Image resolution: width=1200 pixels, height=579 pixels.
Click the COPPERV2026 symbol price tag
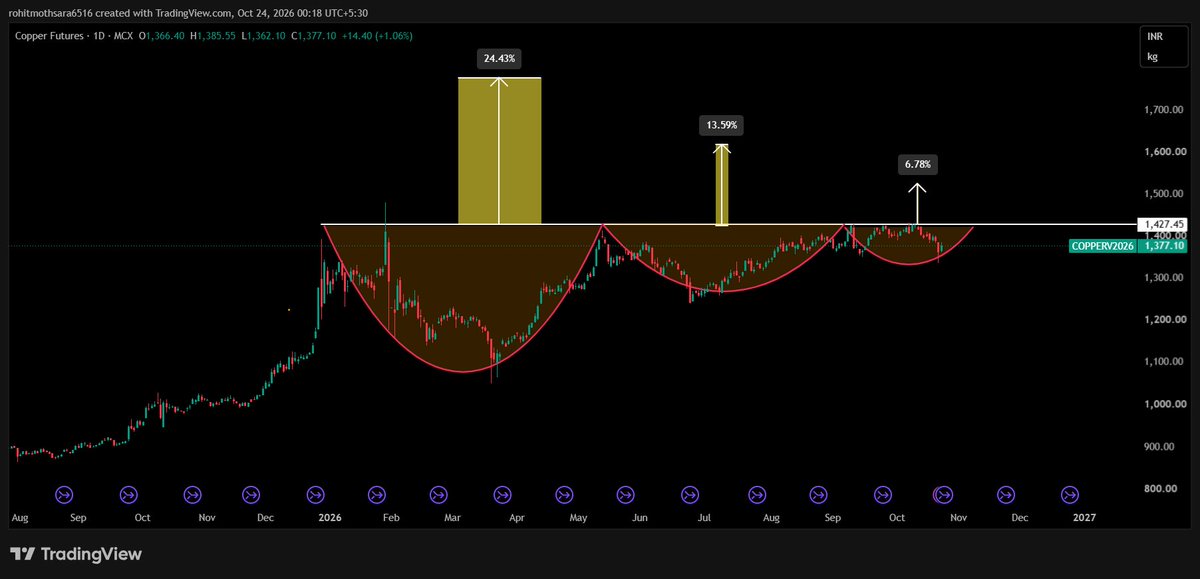pos(1103,245)
